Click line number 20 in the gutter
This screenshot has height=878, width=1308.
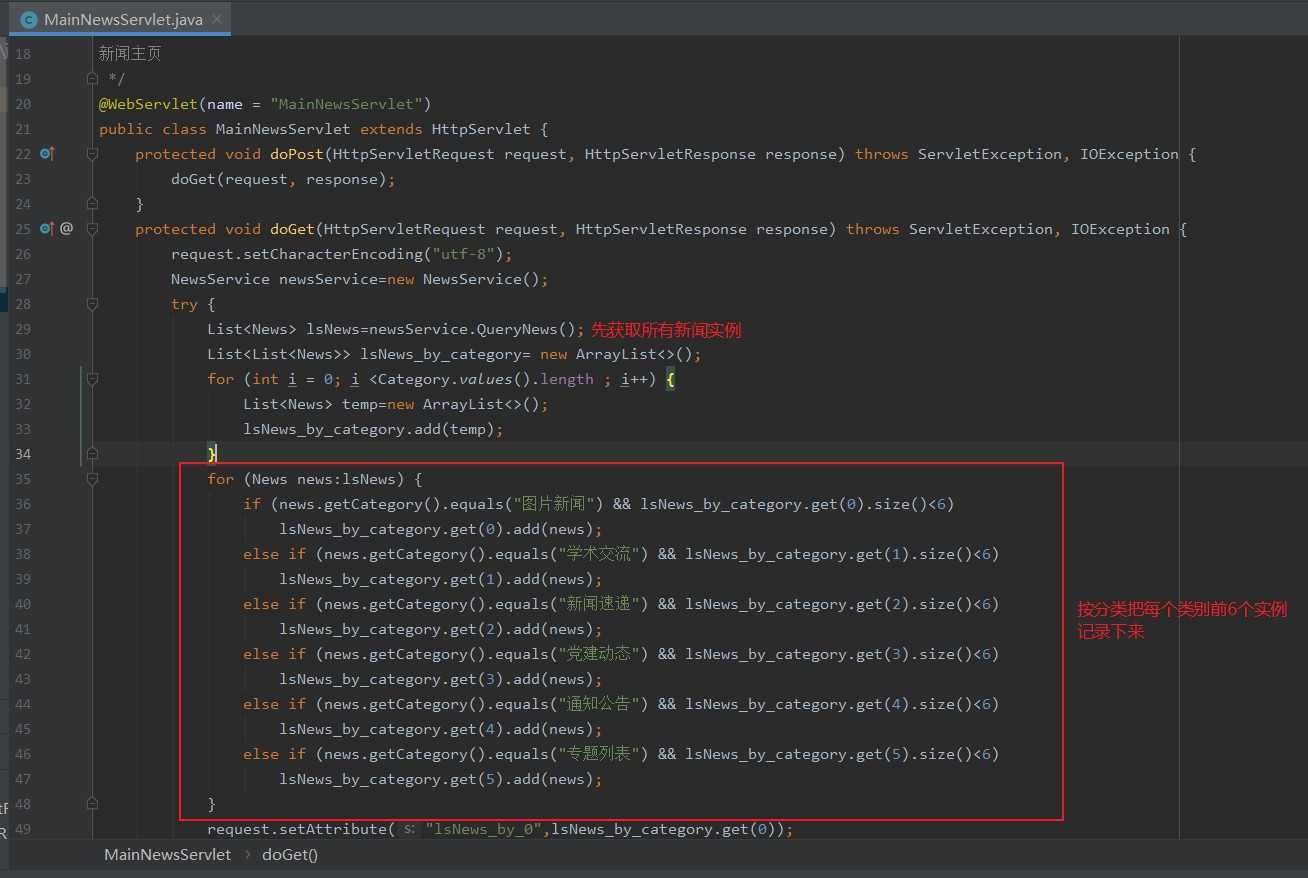(x=23, y=104)
